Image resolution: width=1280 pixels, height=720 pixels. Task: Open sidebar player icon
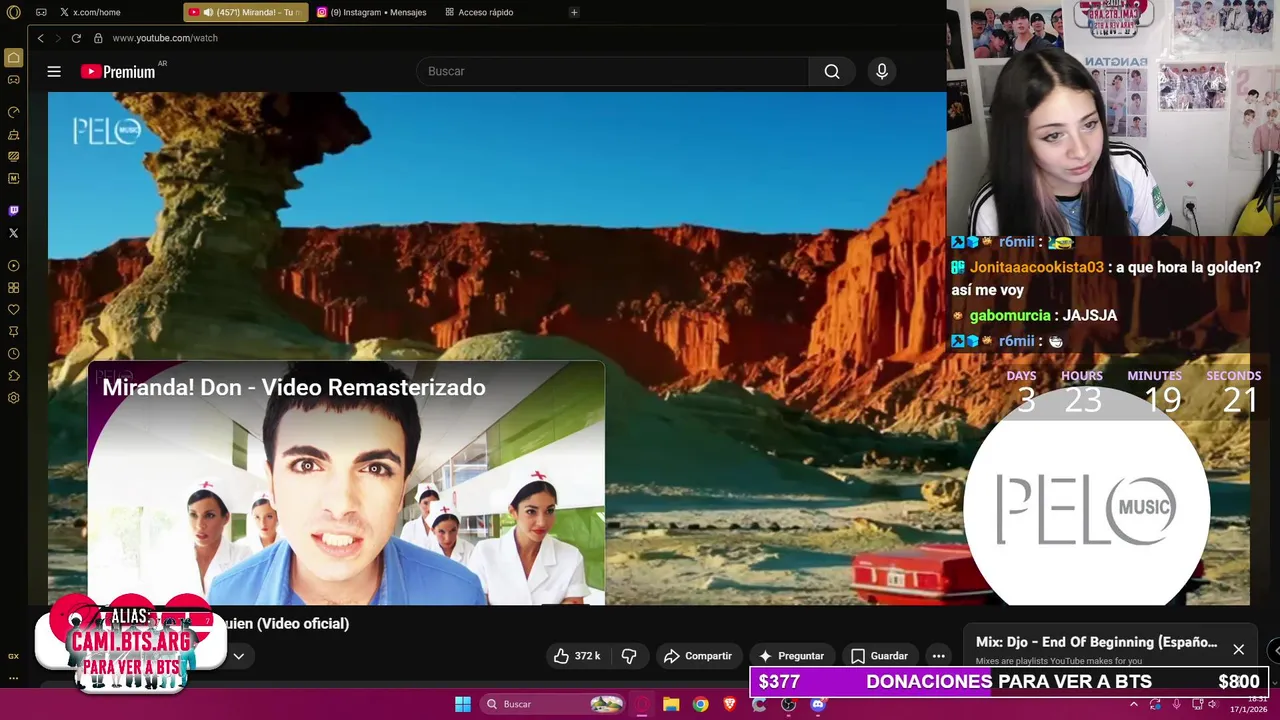click(x=13, y=266)
